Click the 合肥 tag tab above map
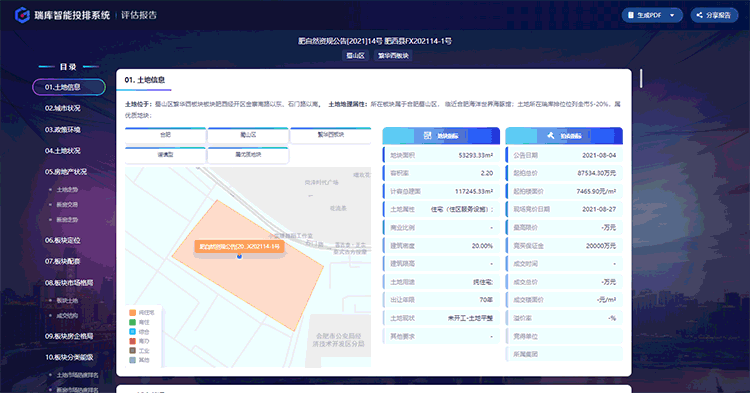Image resolution: width=750 pixels, height=393 pixels. click(165, 135)
